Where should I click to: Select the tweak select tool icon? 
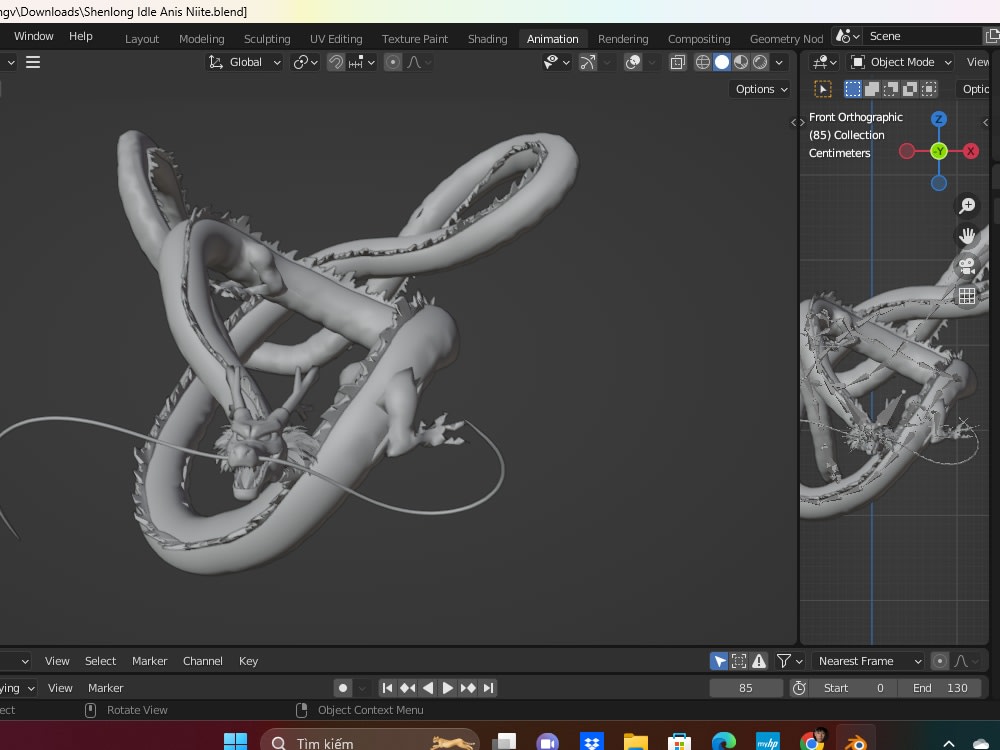coord(823,89)
